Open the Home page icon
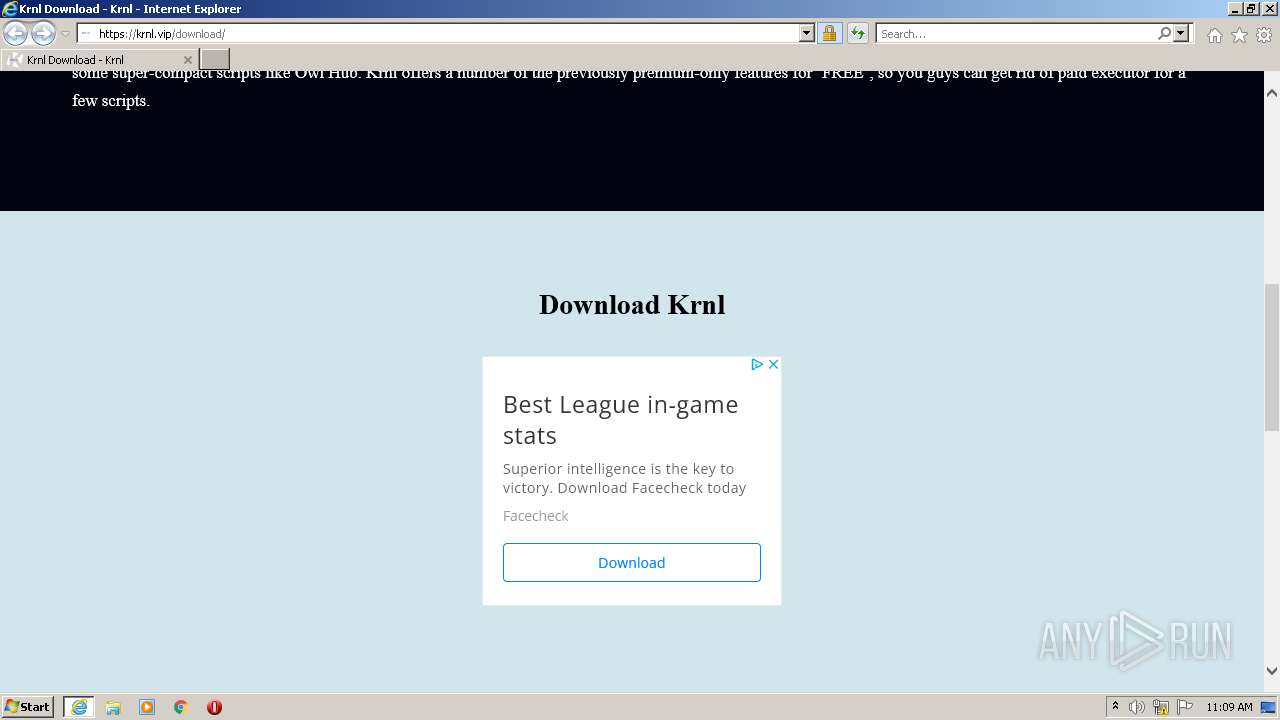Screen dimensions: 1280x720 point(1214,35)
